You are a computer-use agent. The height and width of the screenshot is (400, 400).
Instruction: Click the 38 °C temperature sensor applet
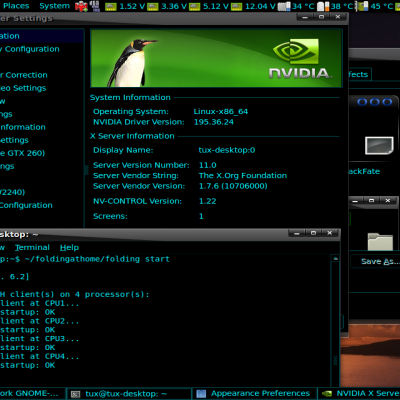coord(334,6)
